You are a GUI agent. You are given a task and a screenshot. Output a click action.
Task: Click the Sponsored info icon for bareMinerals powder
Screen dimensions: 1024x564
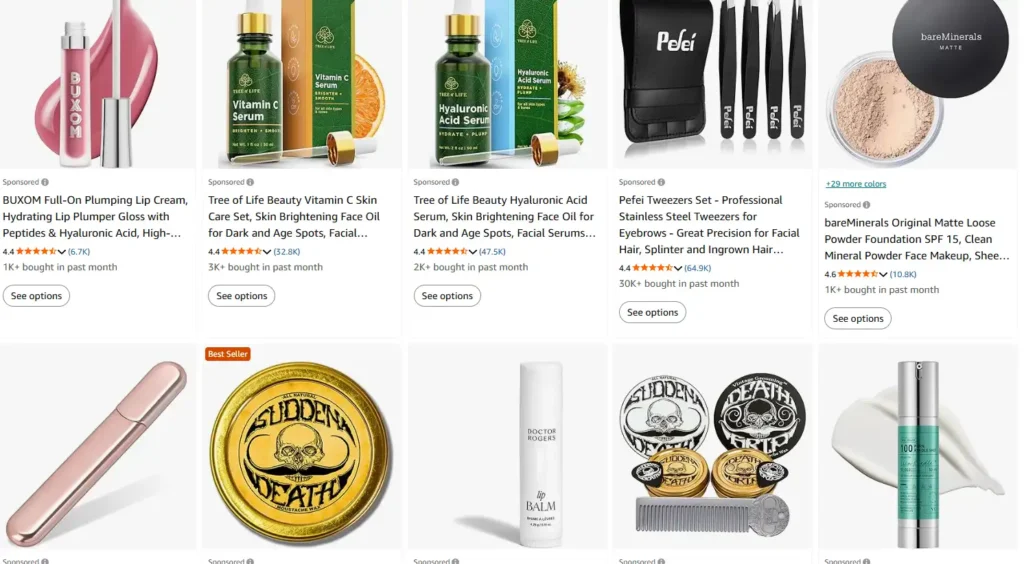[867, 205]
